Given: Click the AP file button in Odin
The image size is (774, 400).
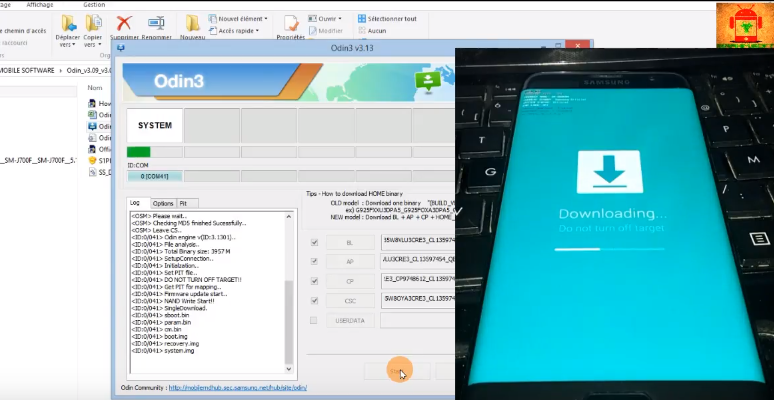Looking at the screenshot, I should tap(350, 262).
